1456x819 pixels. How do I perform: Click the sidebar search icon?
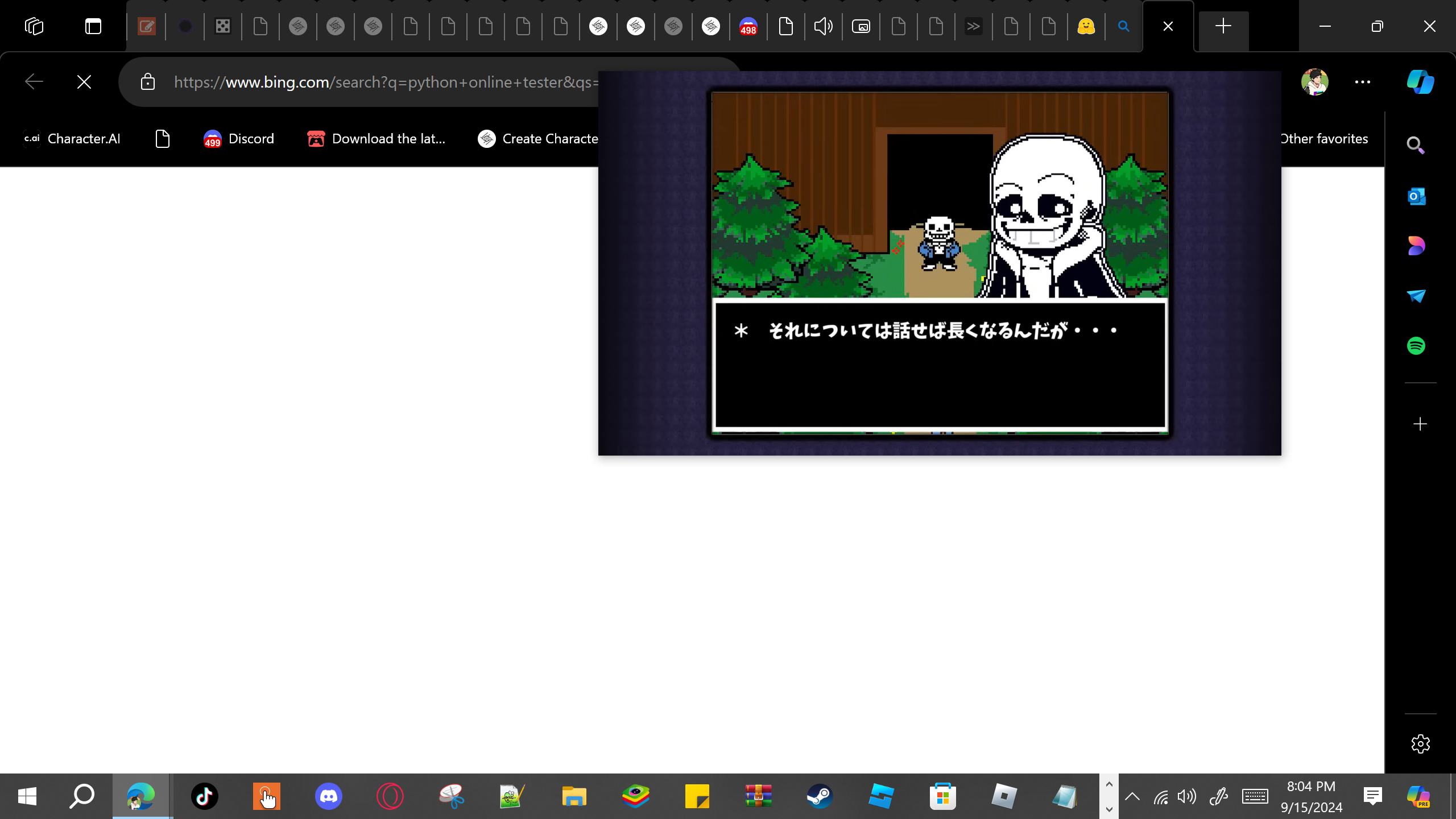click(1416, 146)
